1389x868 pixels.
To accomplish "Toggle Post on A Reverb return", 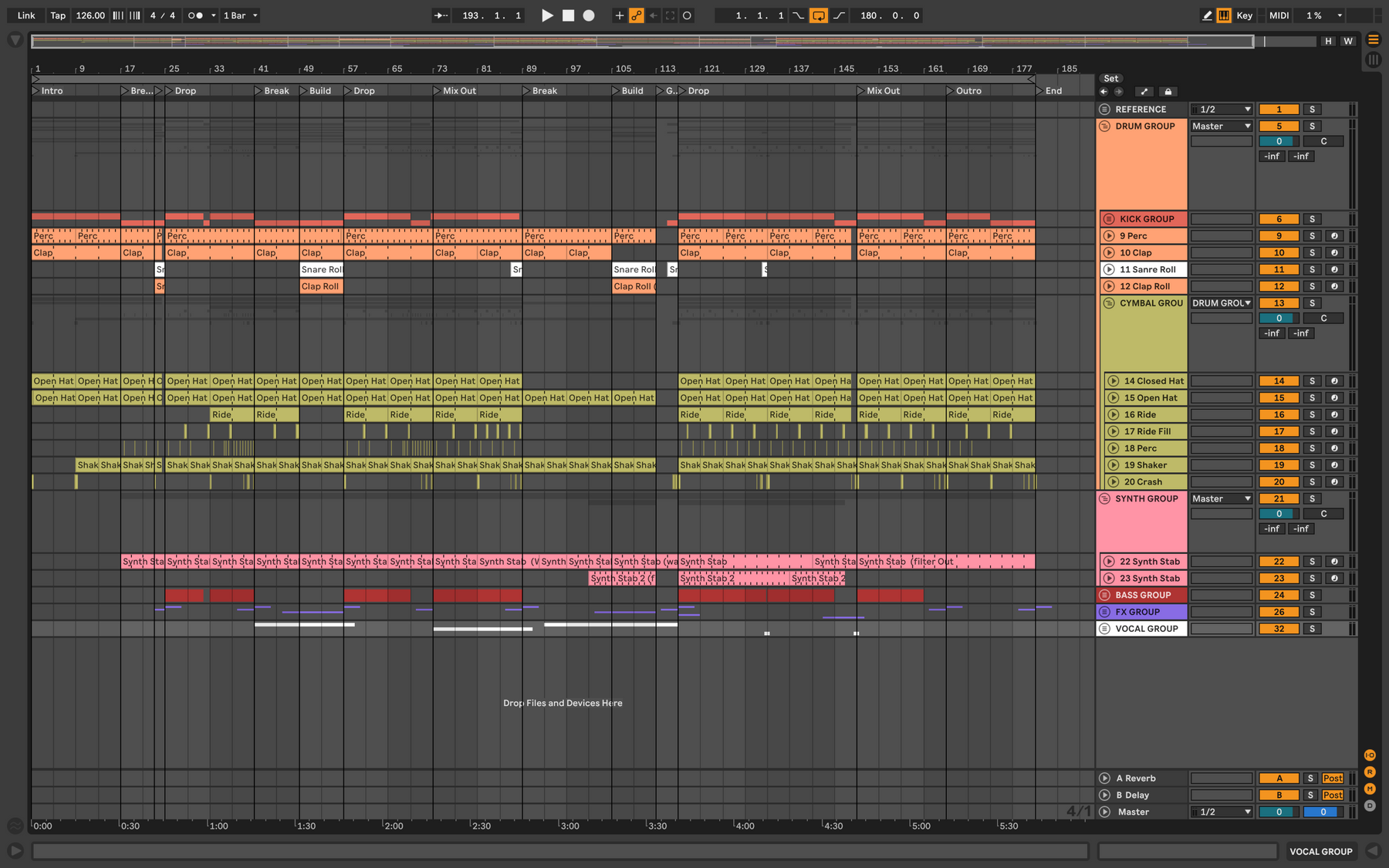I will tap(1333, 778).
